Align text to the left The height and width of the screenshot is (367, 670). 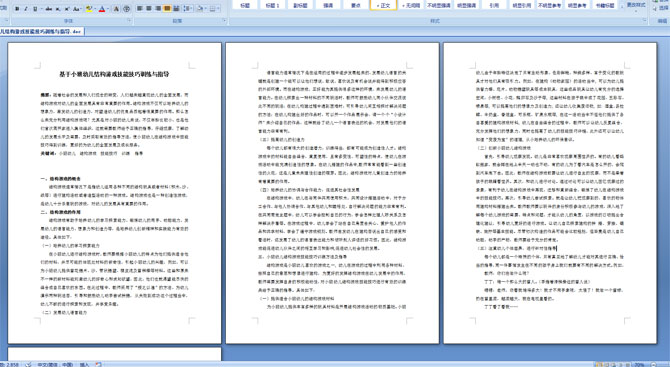point(139,8)
